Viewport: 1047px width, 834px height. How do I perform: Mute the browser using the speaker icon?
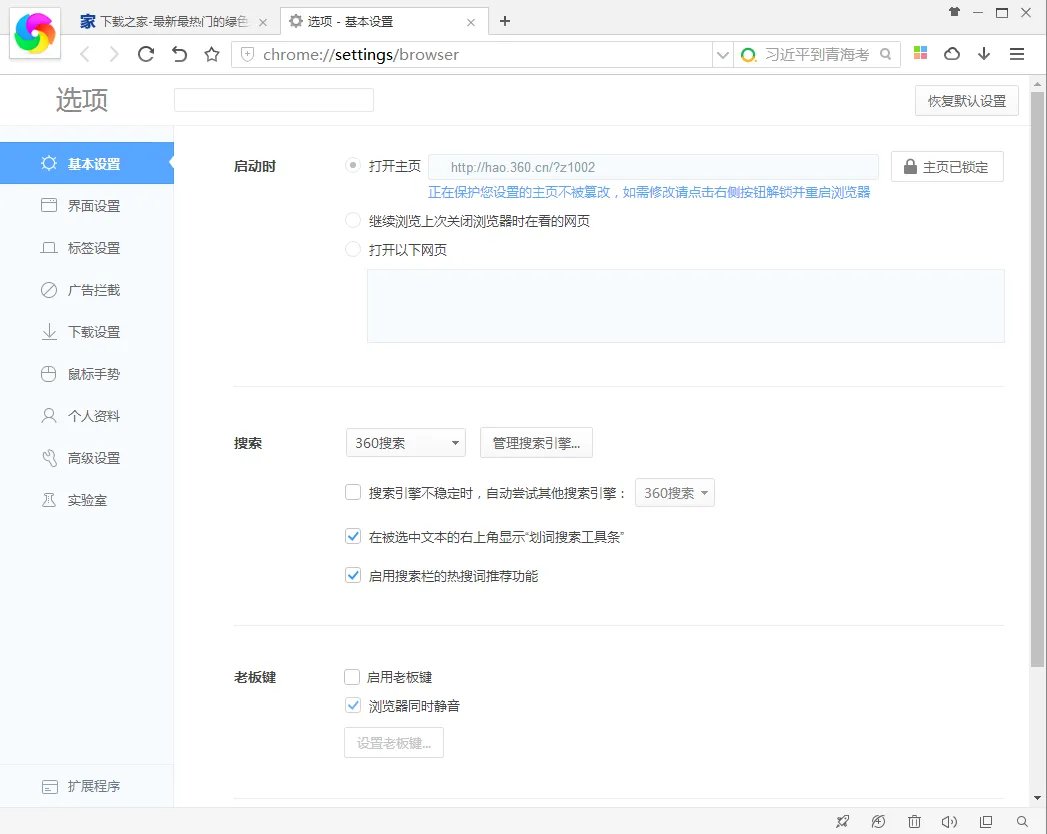click(x=949, y=820)
